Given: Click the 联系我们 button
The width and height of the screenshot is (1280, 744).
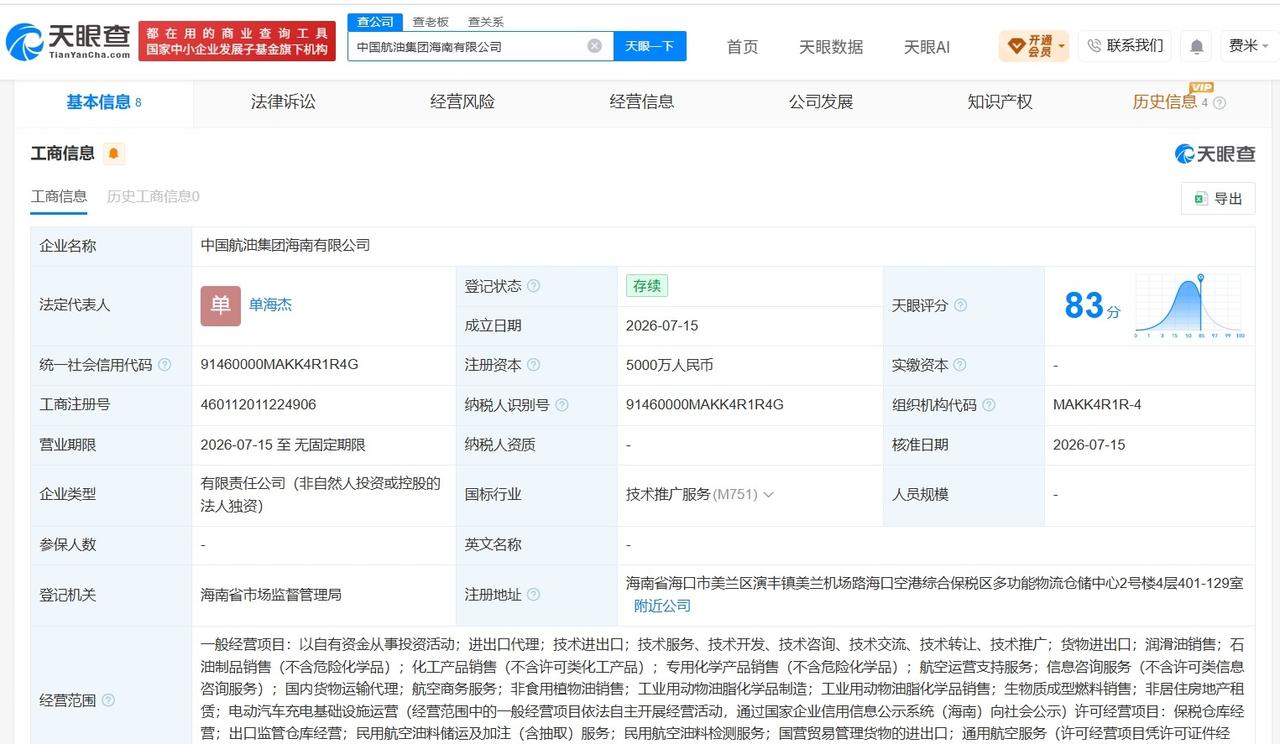Looking at the screenshot, I should (1124, 46).
